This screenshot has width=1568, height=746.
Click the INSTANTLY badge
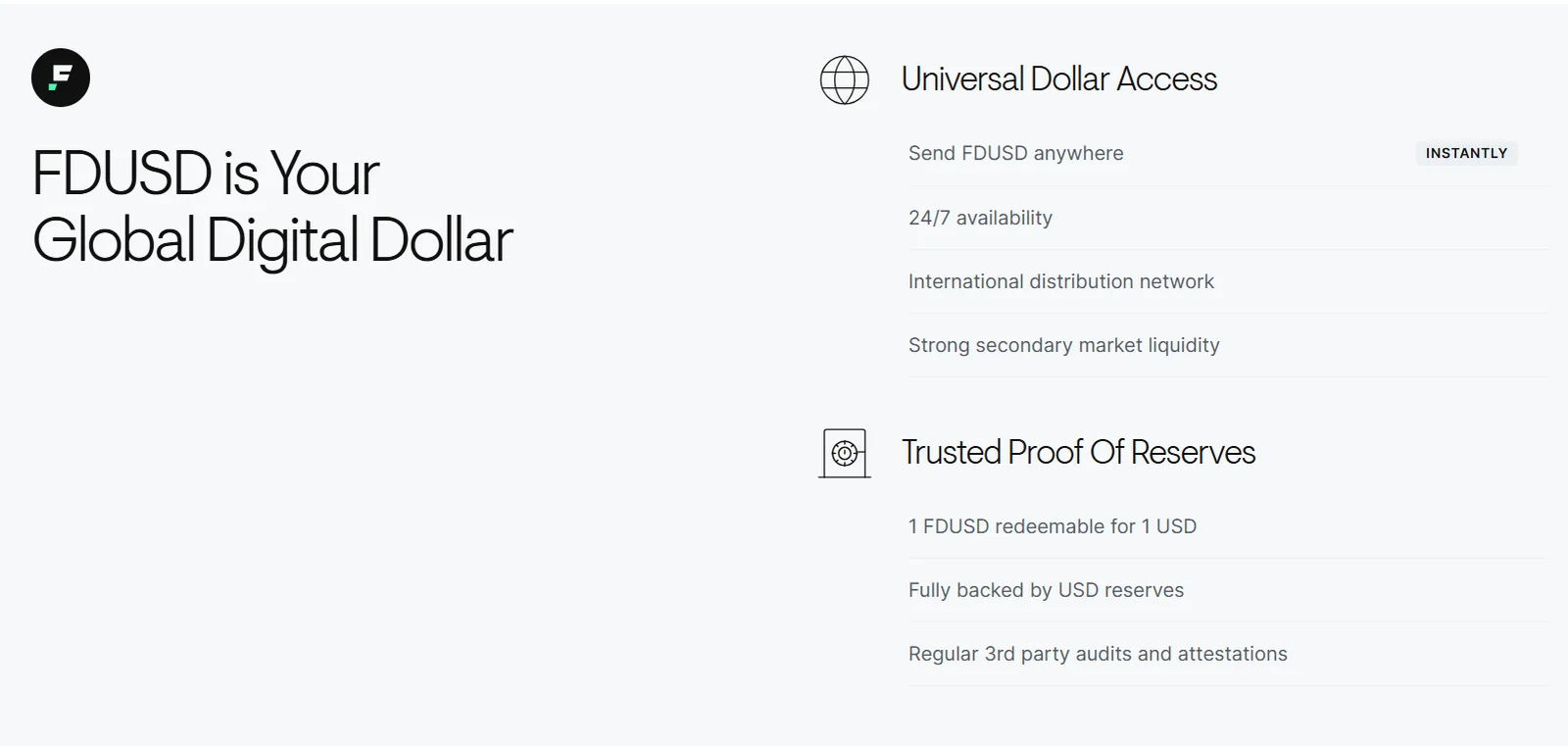coord(1466,154)
